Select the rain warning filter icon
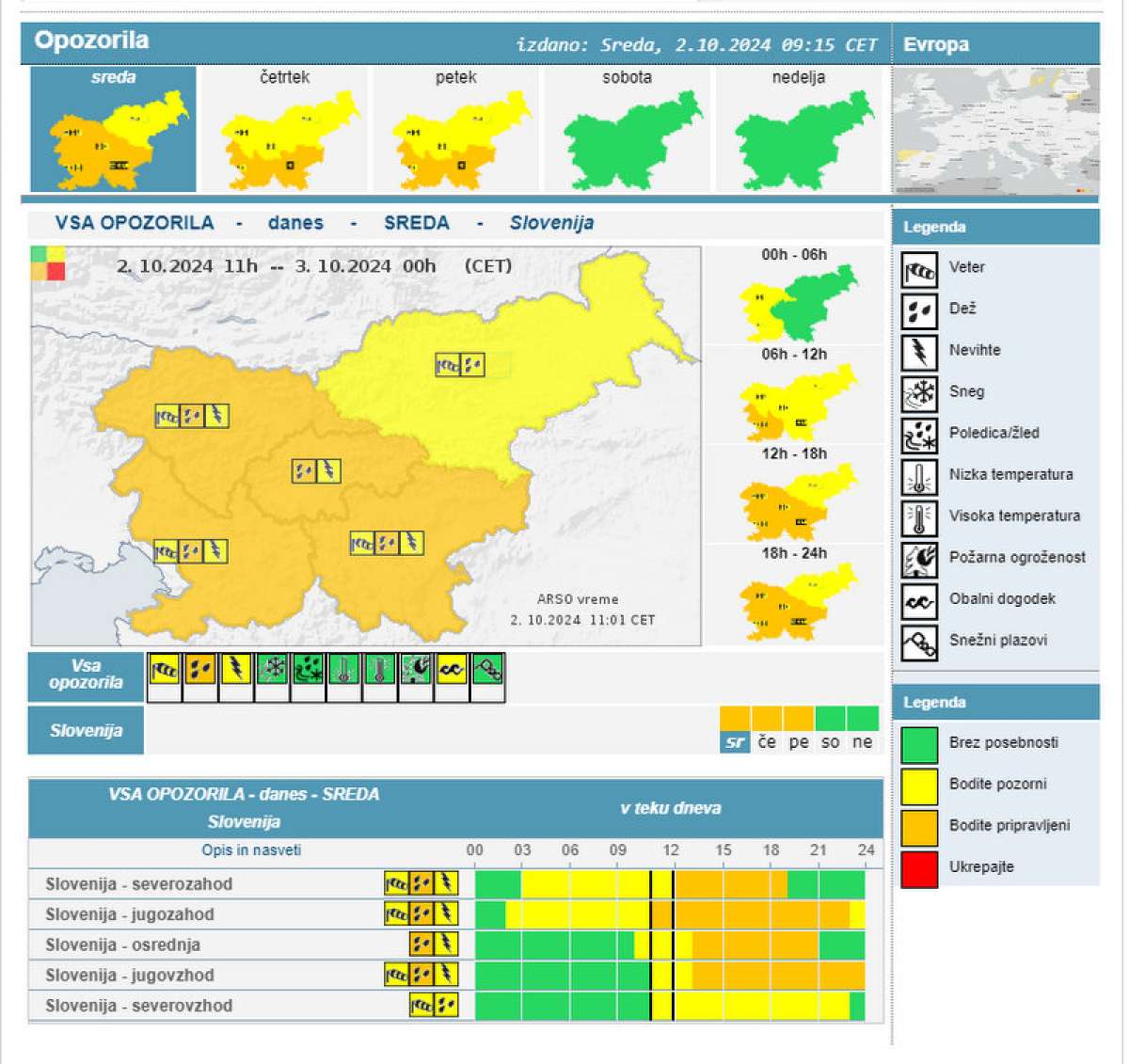1129x1064 pixels. [x=200, y=670]
